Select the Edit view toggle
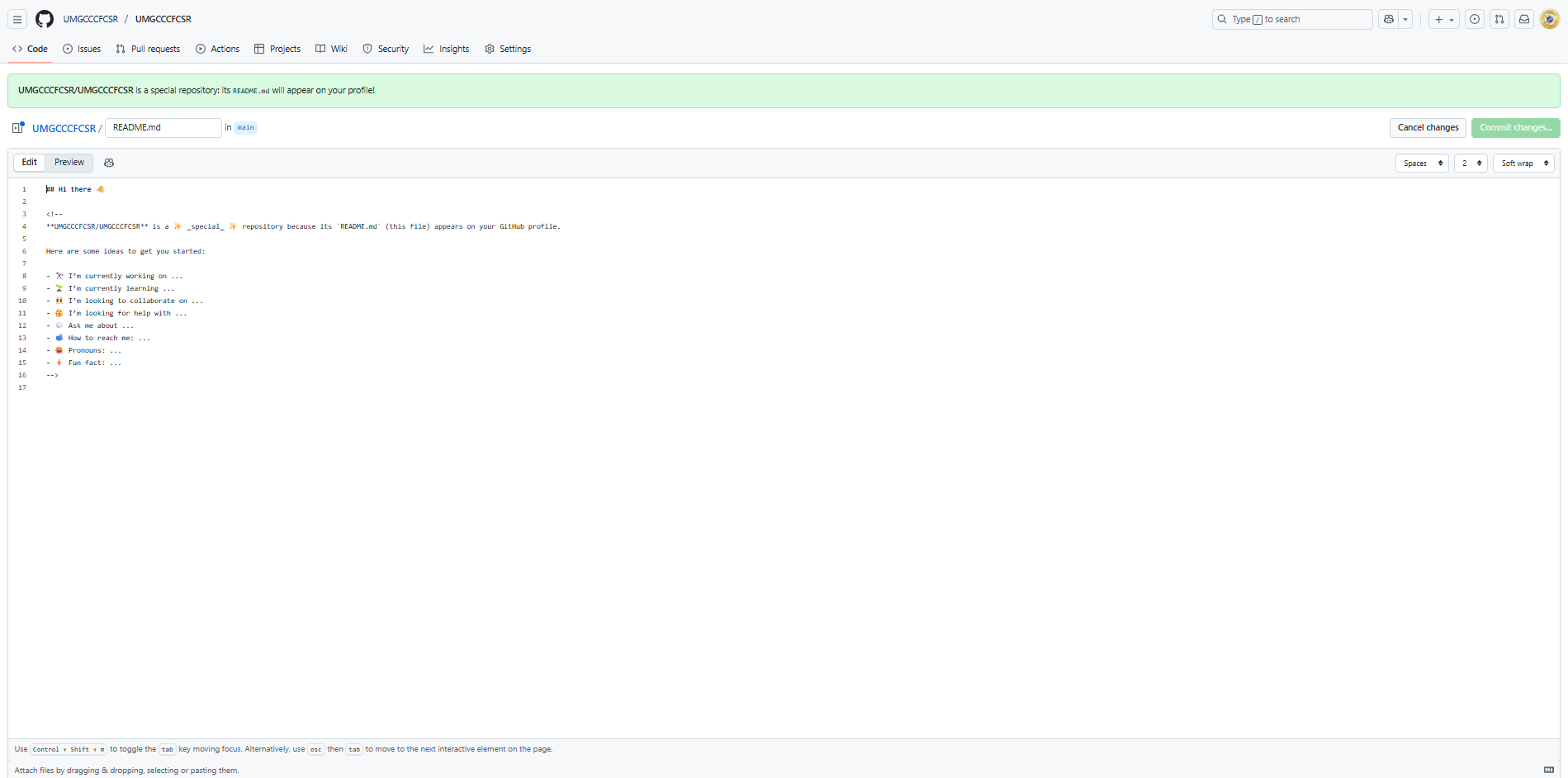The image size is (1568, 778). click(x=30, y=163)
